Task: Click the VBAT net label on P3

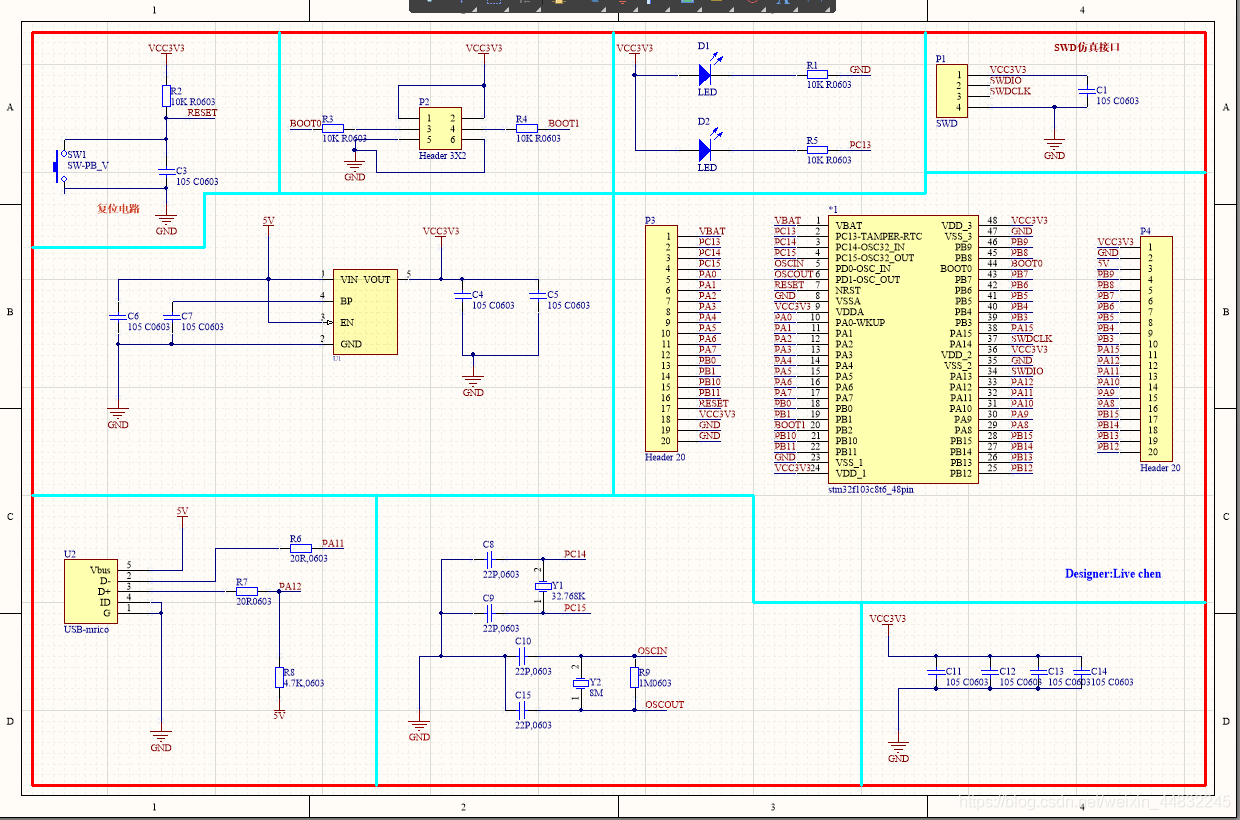Action: [x=711, y=231]
